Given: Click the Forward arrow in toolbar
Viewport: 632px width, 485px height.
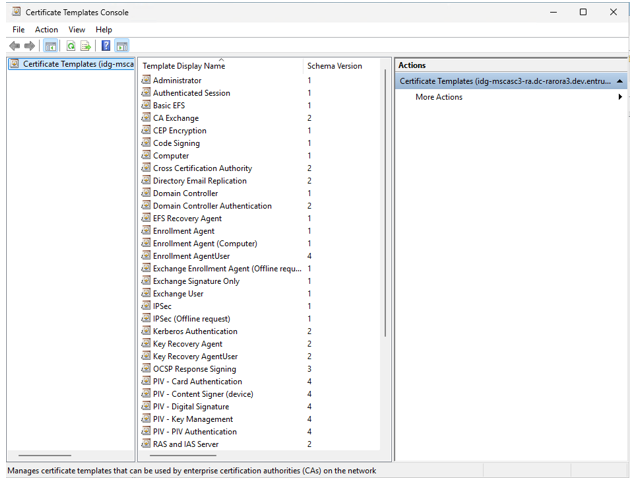Looking at the screenshot, I should (29, 46).
